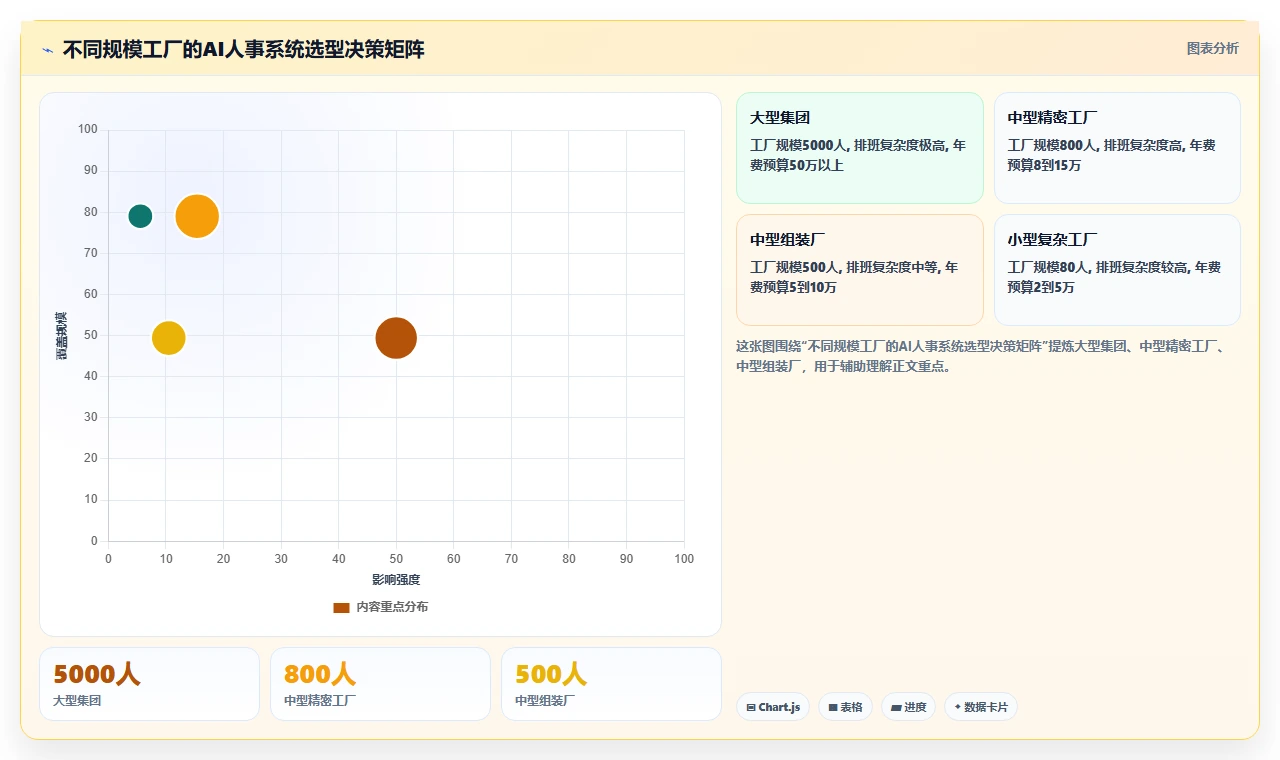
Task: Click text 工厂规模5000人, 排班复杂度极高
Action: pyautogui.click(x=848, y=145)
